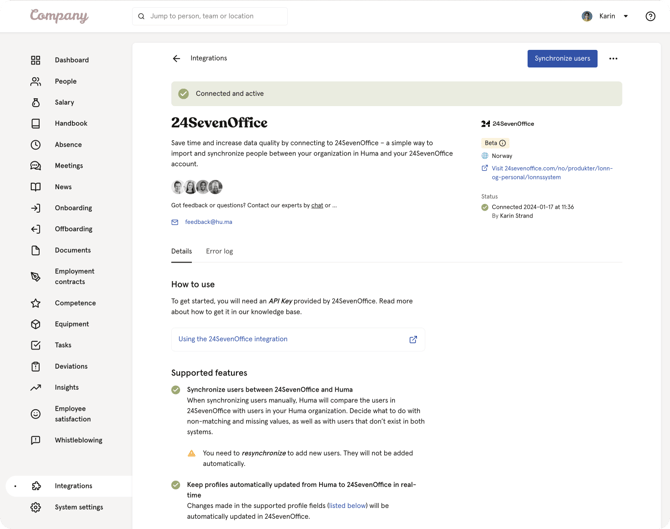The height and width of the screenshot is (529, 670).
Task: Select the Absence clock icon
Action: pyautogui.click(x=35, y=145)
